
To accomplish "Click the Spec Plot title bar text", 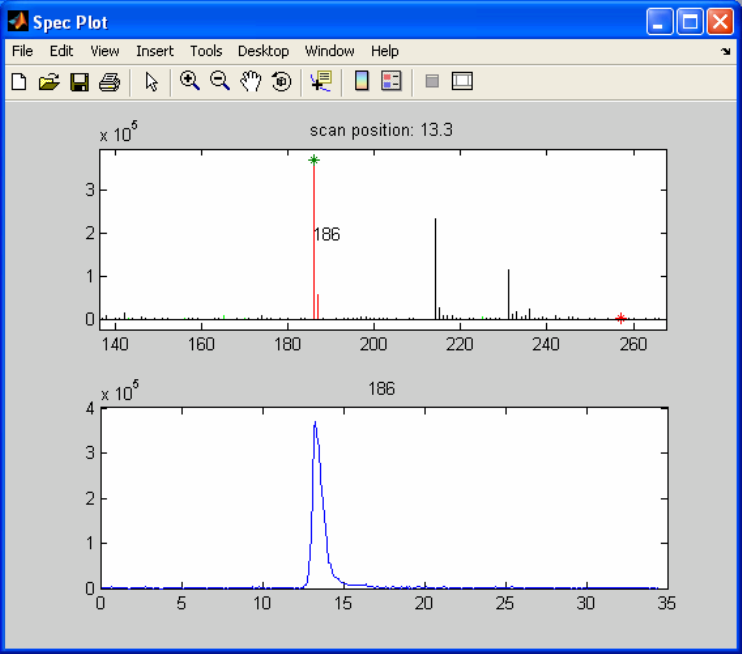I will pos(70,22).
